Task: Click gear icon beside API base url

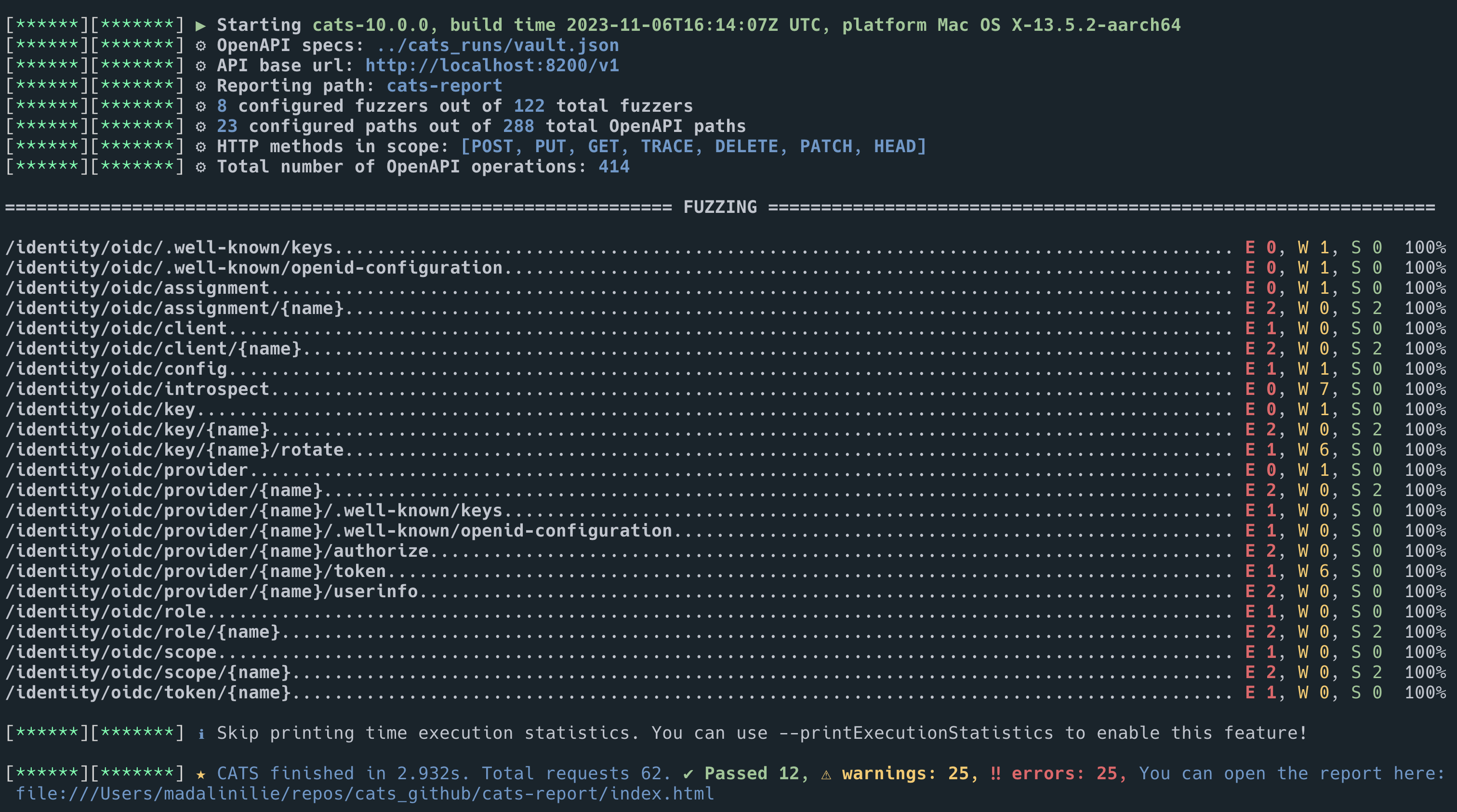Action: coord(200,66)
